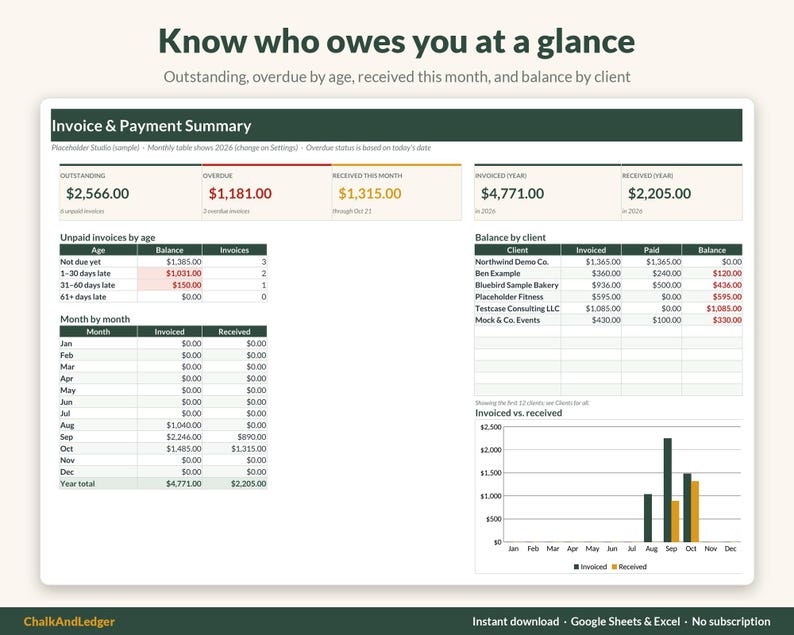The image size is (794, 635).
Task: Click the Unpaid invoices by age heading
Action: point(107,237)
